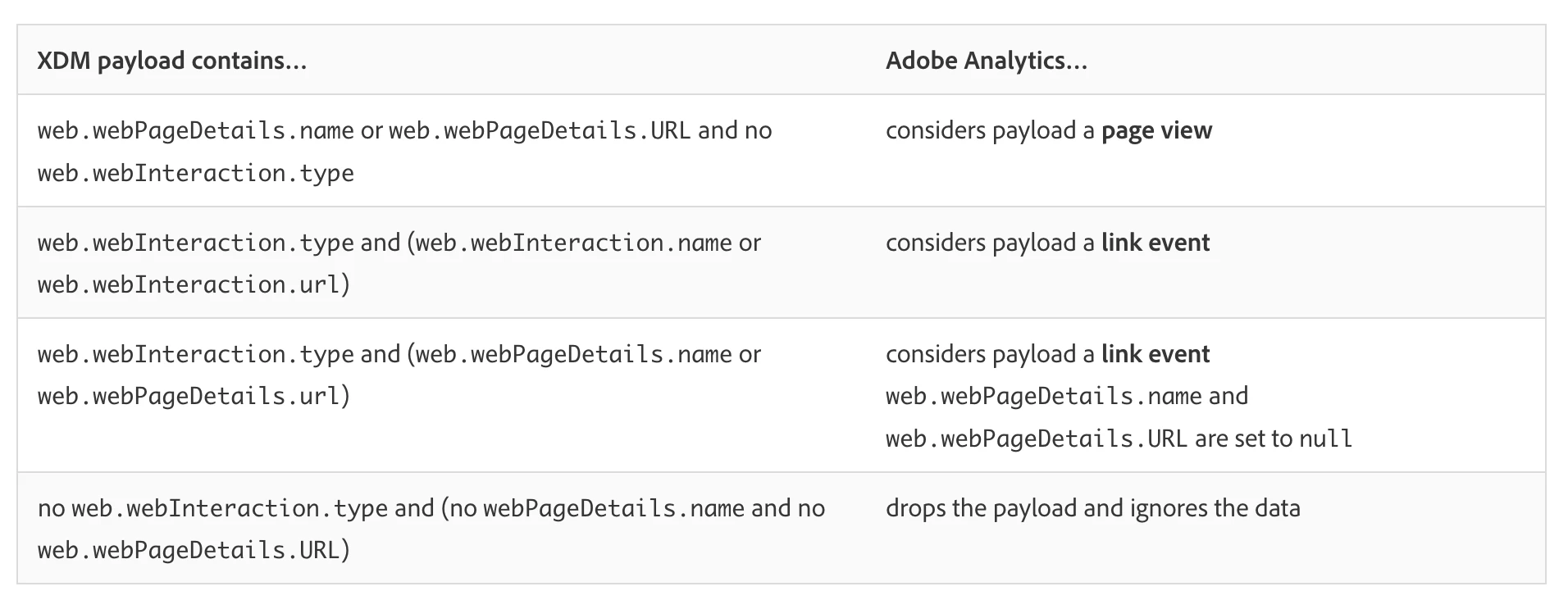
Task: Click the "Adobe Analytics..." column header
Action: pyautogui.click(x=986, y=61)
